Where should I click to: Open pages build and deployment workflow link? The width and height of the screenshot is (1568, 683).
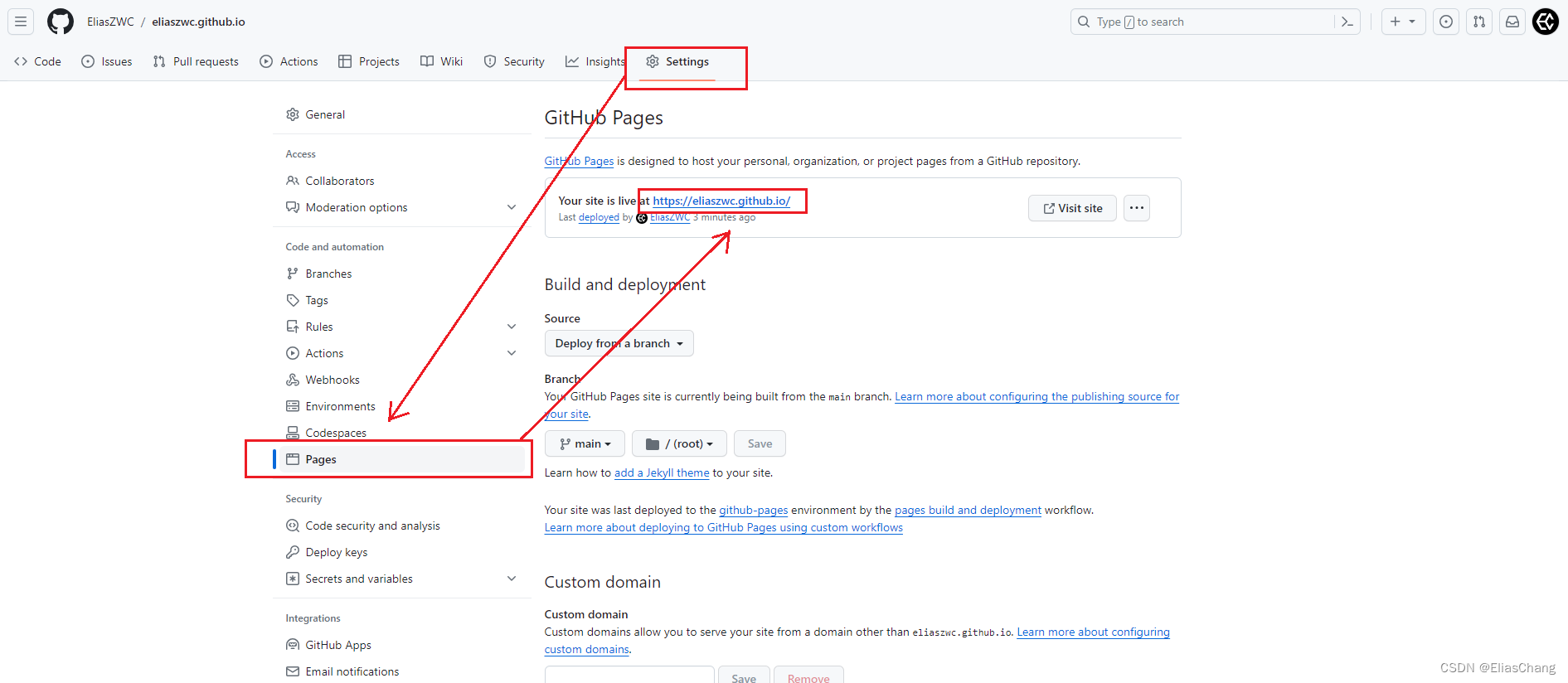pos(968,510)
